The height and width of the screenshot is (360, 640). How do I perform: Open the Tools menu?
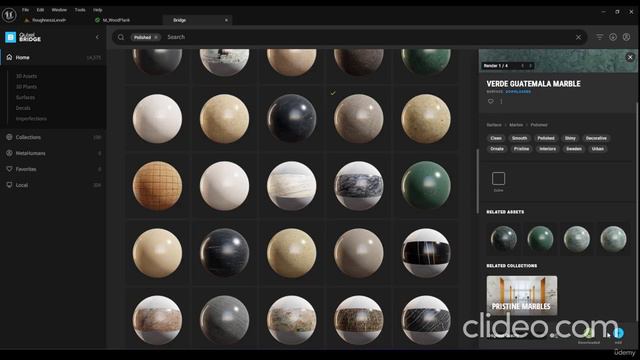coord(80,9)
